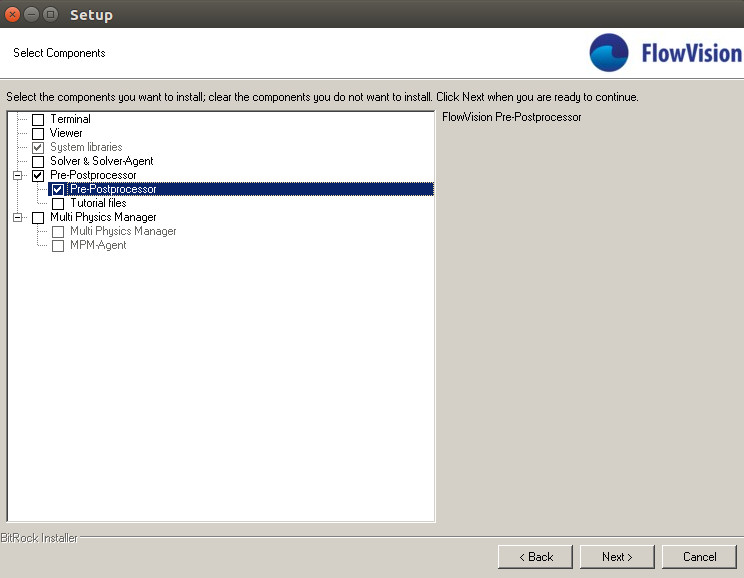The image size is (744, 578).
Task: Select the Terminal row label
Action: point(70,119)
